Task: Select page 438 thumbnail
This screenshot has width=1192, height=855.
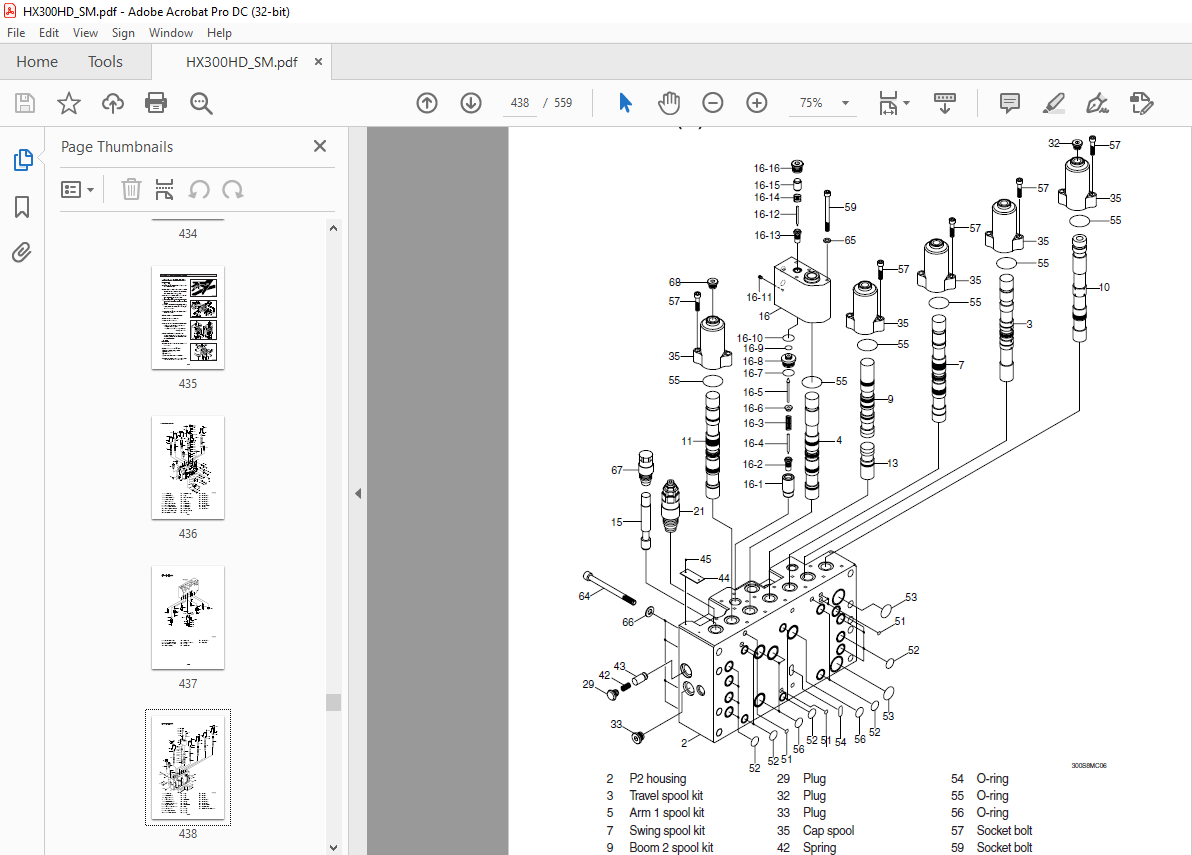Action: pyautogui.click(x=188, y=767)
